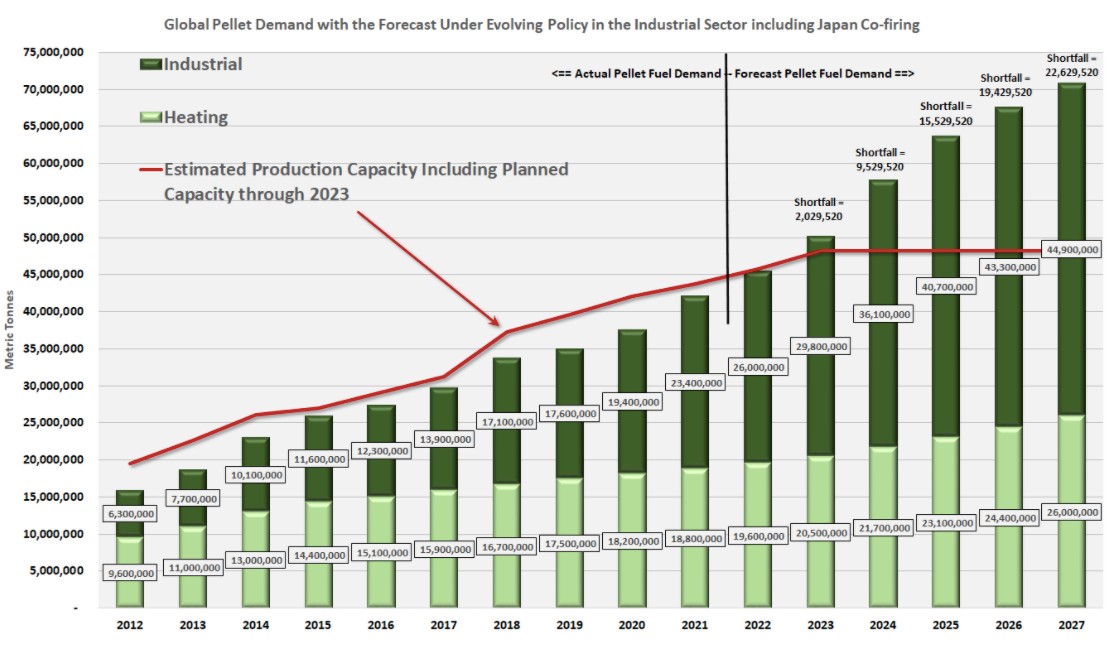Click the red Estimated Production Capacity legend line
Image resolution: width=1110 pixels, height=648 pixels.
[x=151, y=170]
